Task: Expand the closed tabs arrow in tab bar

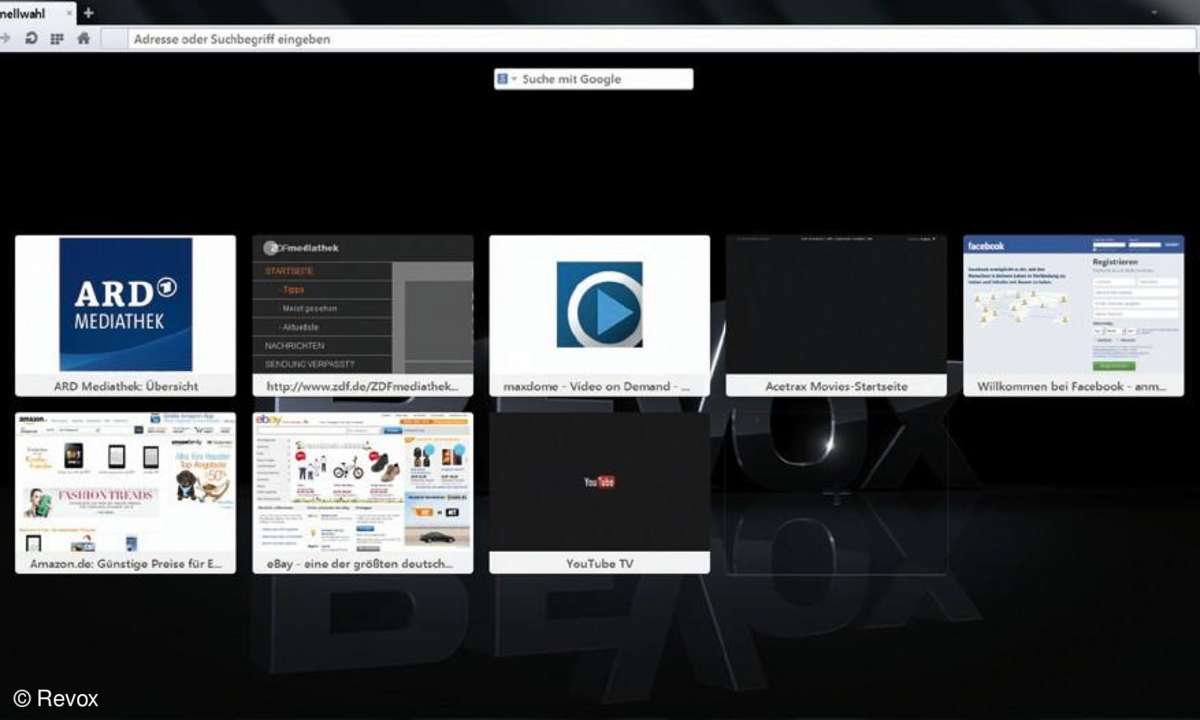Action: tap(1154, 13)
